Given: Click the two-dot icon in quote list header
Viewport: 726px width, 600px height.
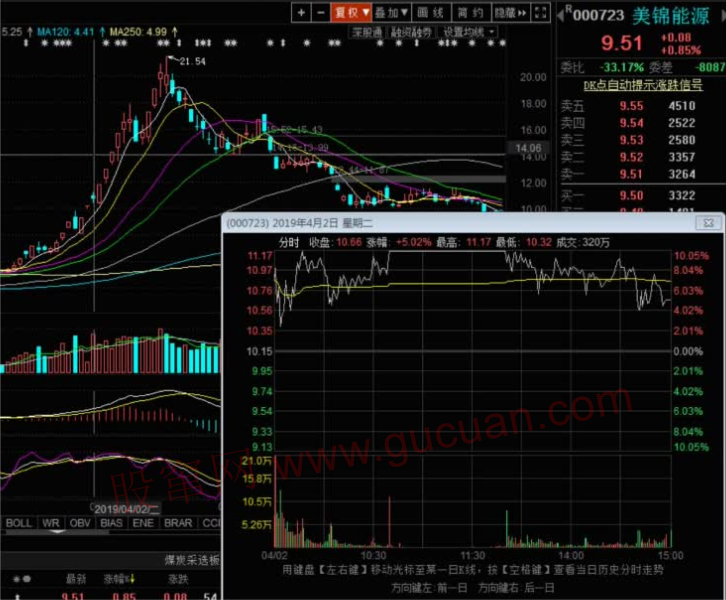Looking at the screenshot, I should pos(22,579).
